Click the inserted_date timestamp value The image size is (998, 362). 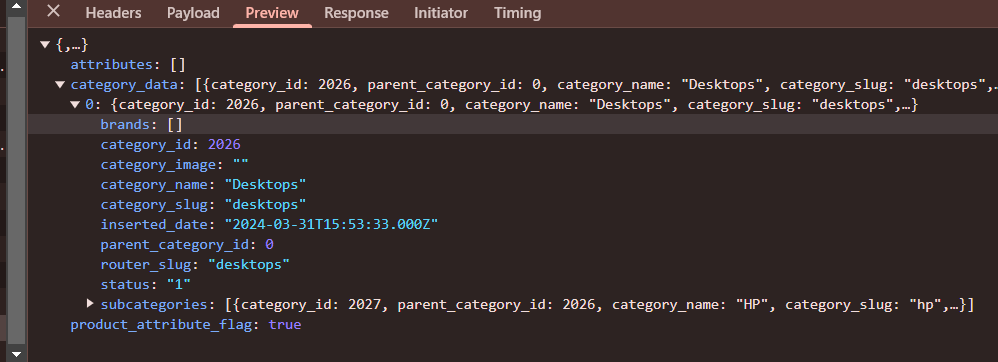[331, 225]
